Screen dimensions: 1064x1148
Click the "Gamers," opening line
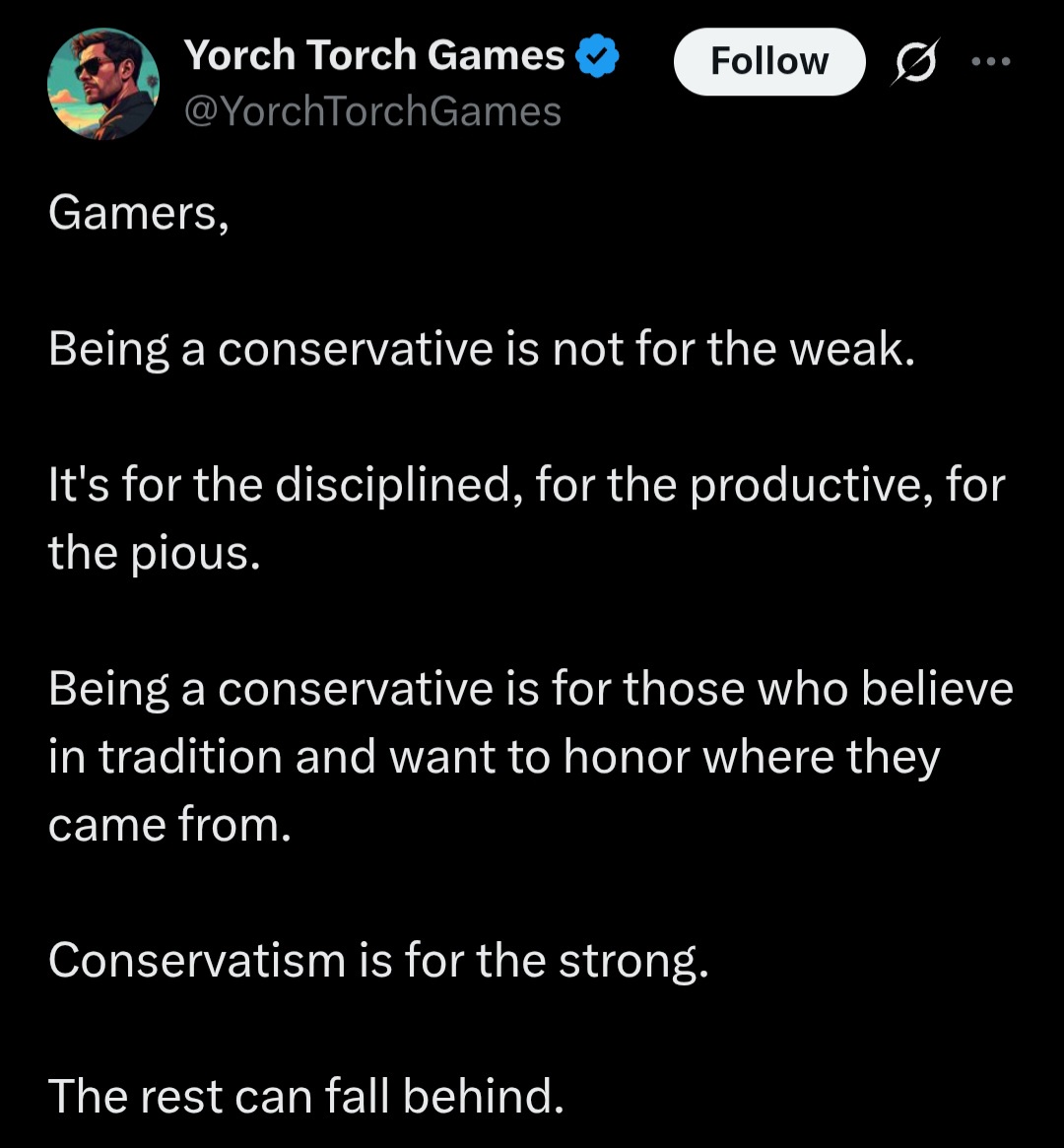(x=139, y=211)
